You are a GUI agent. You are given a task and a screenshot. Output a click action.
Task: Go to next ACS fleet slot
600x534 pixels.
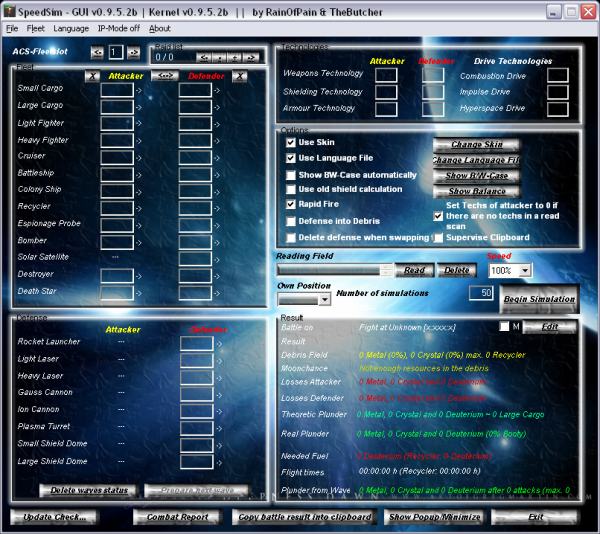[x=133, y=52]
